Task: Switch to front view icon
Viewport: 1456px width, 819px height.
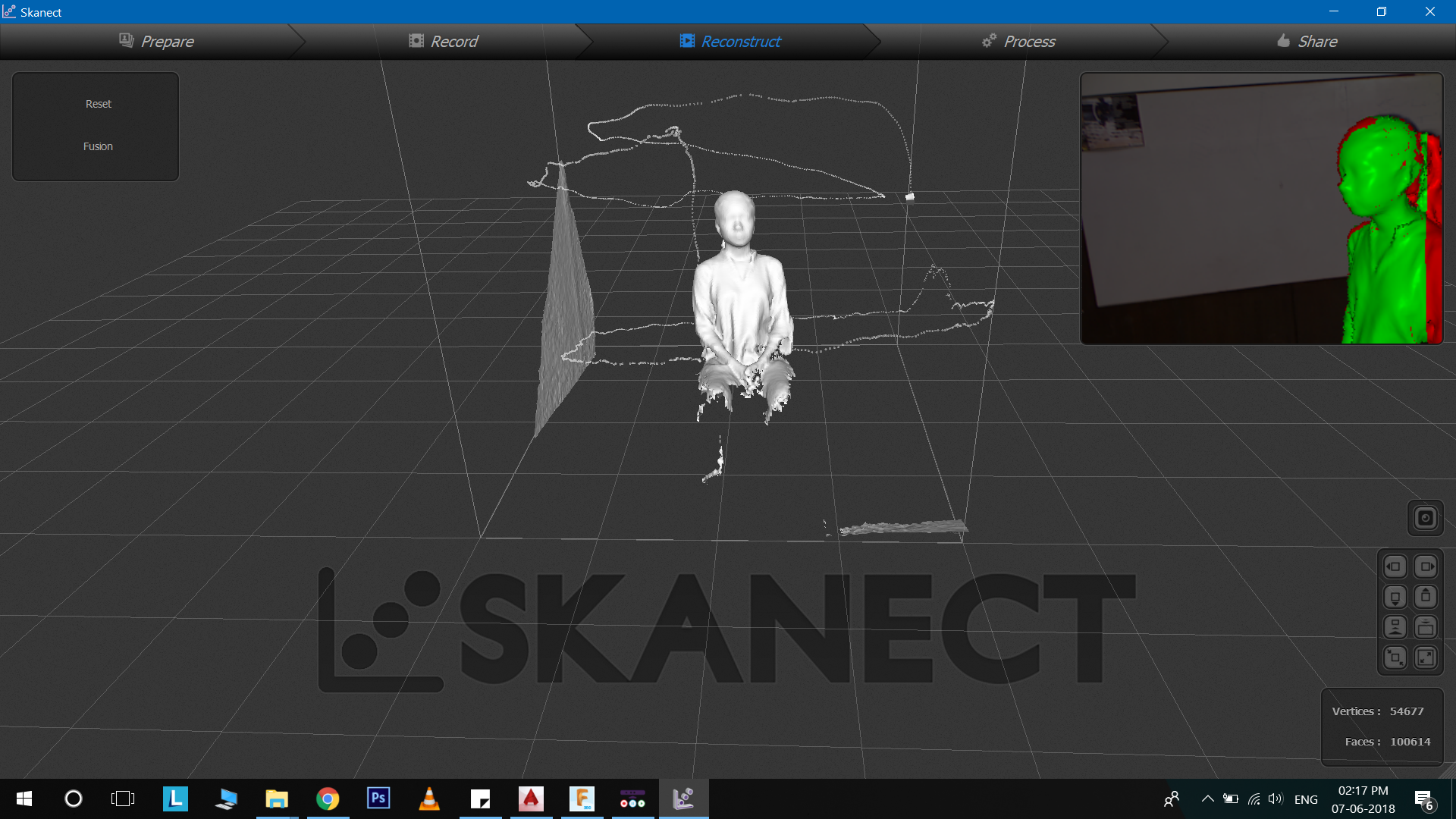Action: [1395, 627]
